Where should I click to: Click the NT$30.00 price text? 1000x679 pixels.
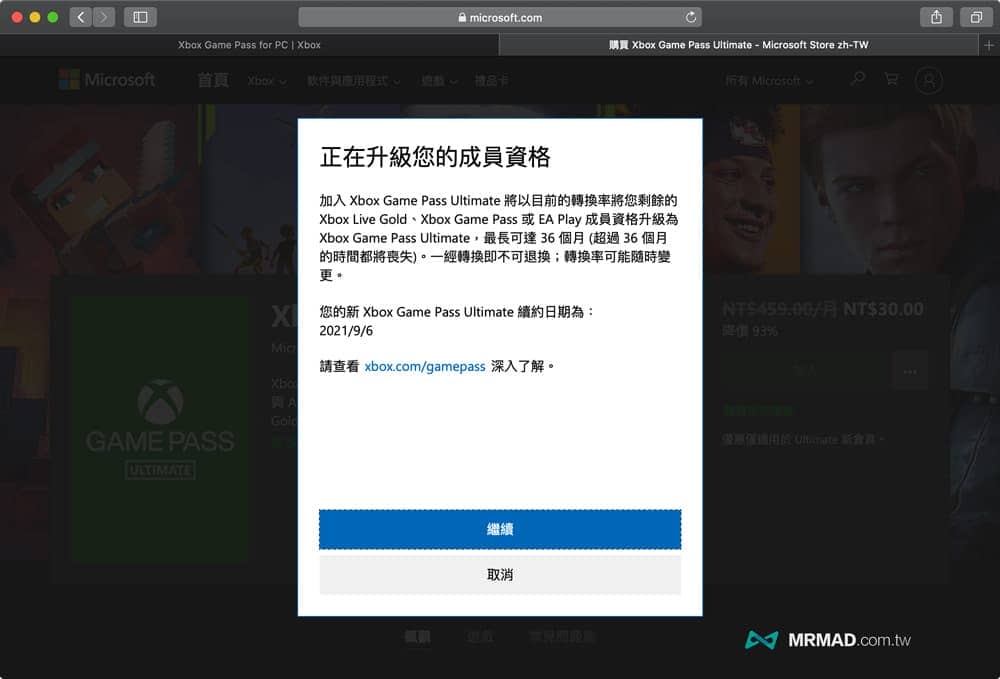click(883, 309)
